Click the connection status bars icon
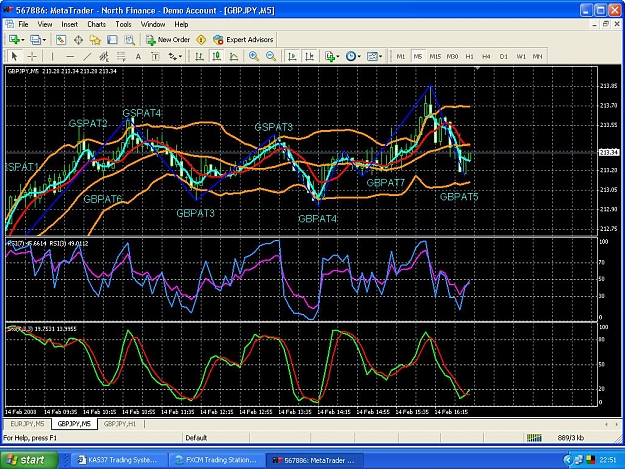The width and height of the screenshot is (625, 469). click(534, 438)
